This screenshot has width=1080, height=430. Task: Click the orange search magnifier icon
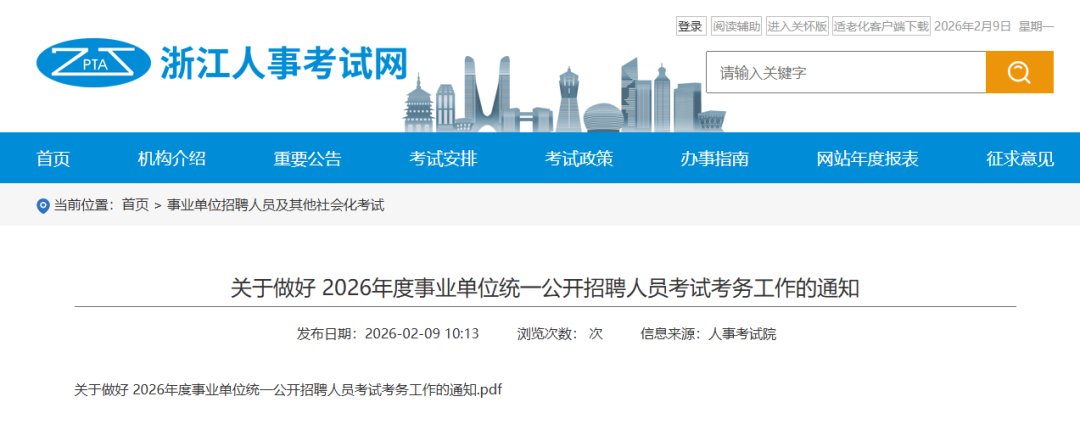click(x=1019, y=72)
